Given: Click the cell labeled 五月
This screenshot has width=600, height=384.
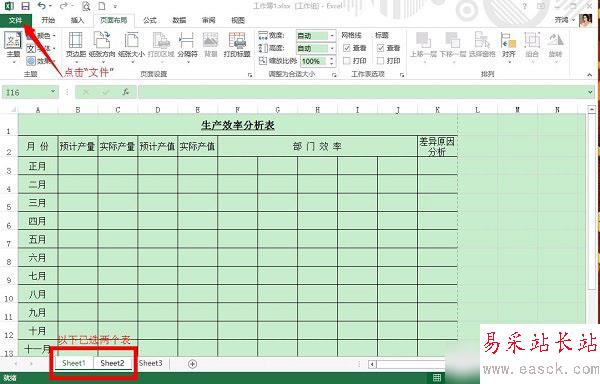Looking at the screenshot, I should (x=38, y=239).
